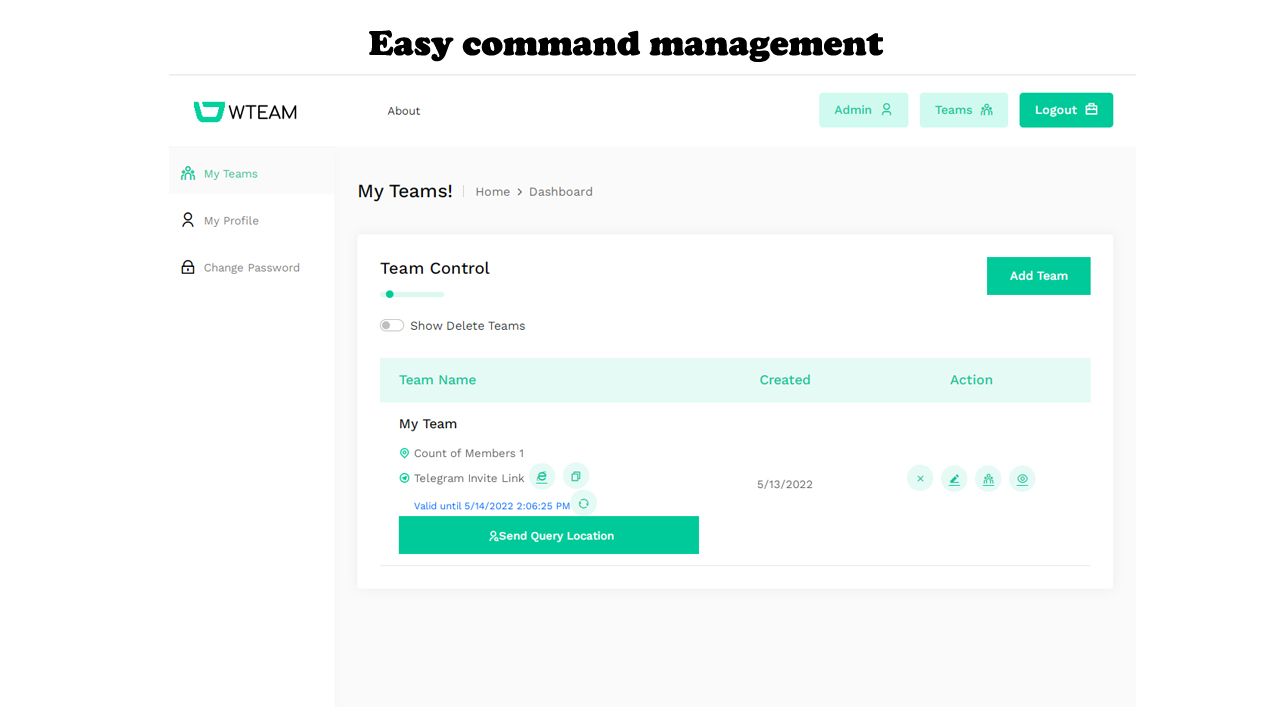Go to My Profile in sidebar
Image resolution: width=1280 pixels, height=720 pixels.
[231, 221]
